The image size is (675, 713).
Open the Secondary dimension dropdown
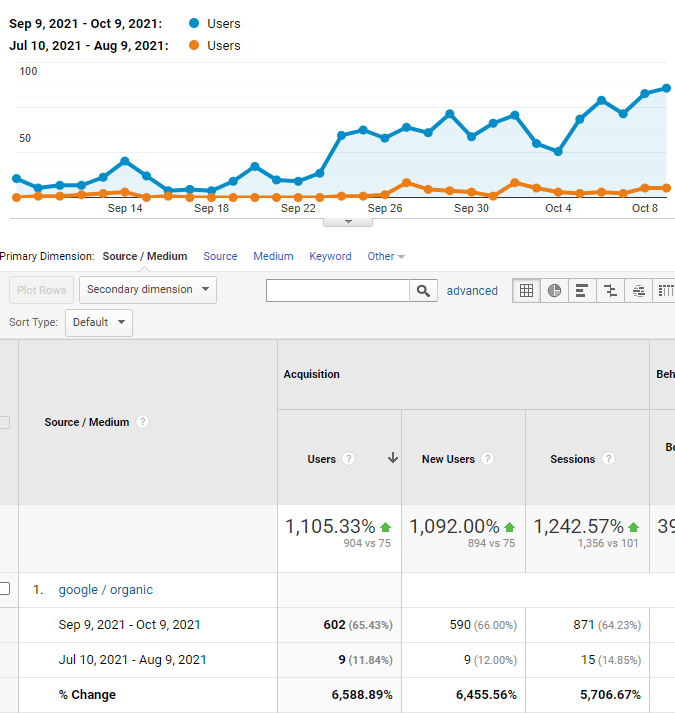coord(148,290)
